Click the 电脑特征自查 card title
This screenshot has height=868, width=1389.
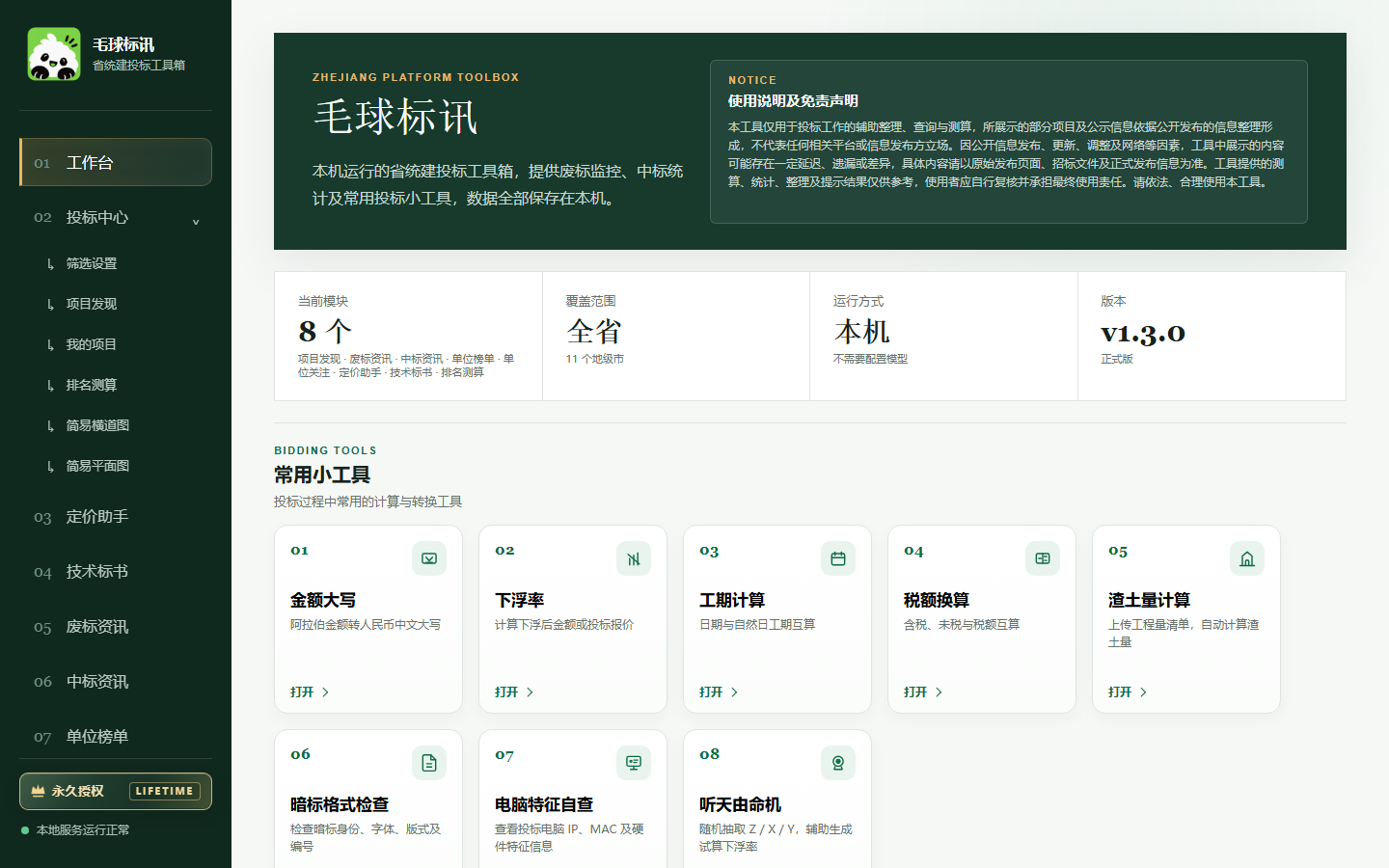click(x=544, y=804)
